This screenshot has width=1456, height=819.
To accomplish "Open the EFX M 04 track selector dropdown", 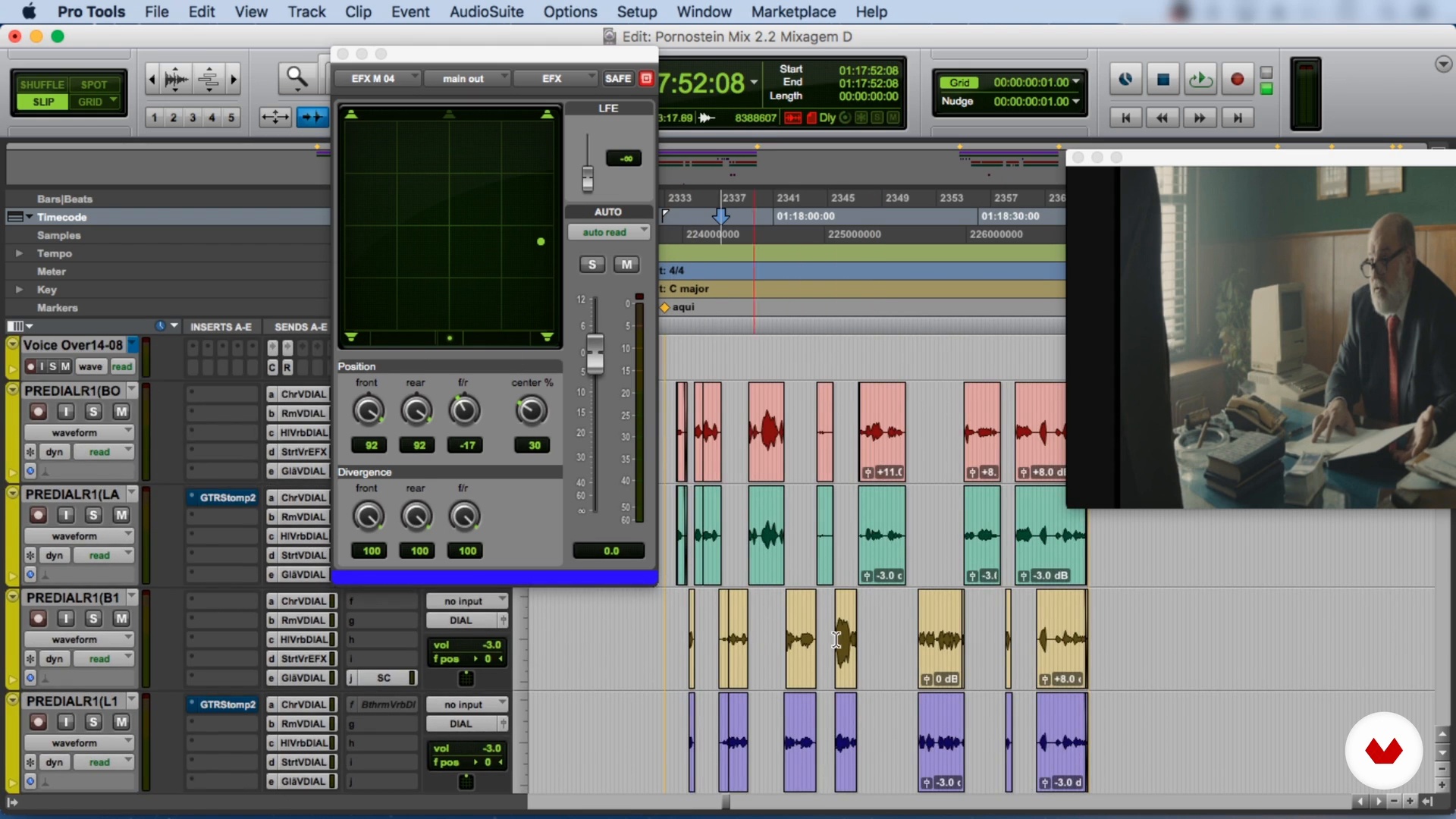I will tap(376, 78).
